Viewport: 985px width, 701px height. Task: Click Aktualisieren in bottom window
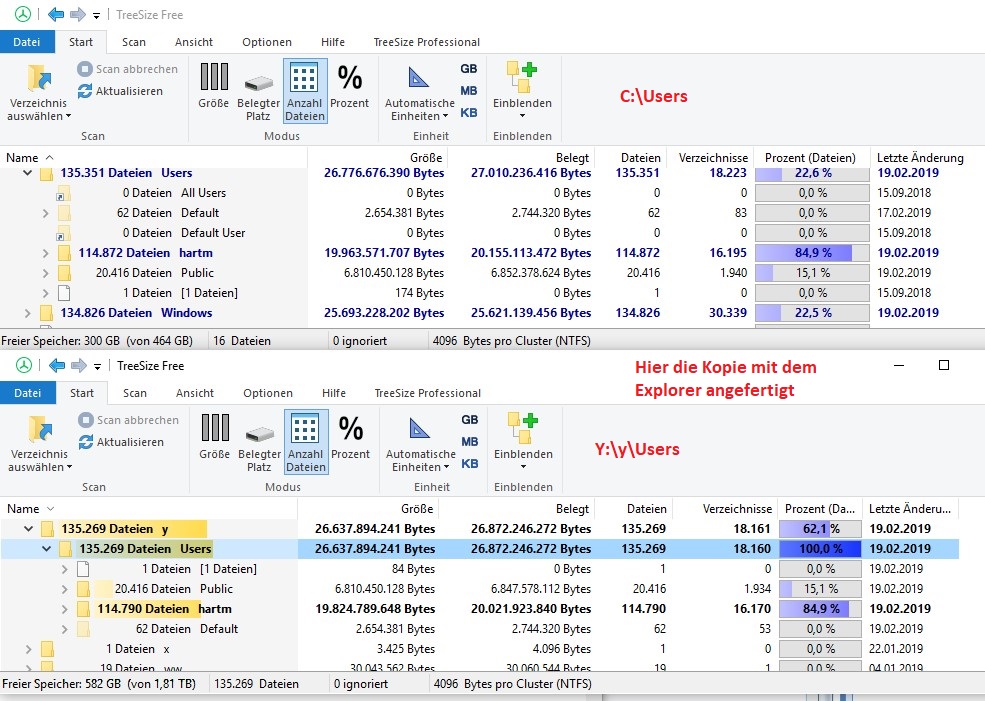[122, 442]
